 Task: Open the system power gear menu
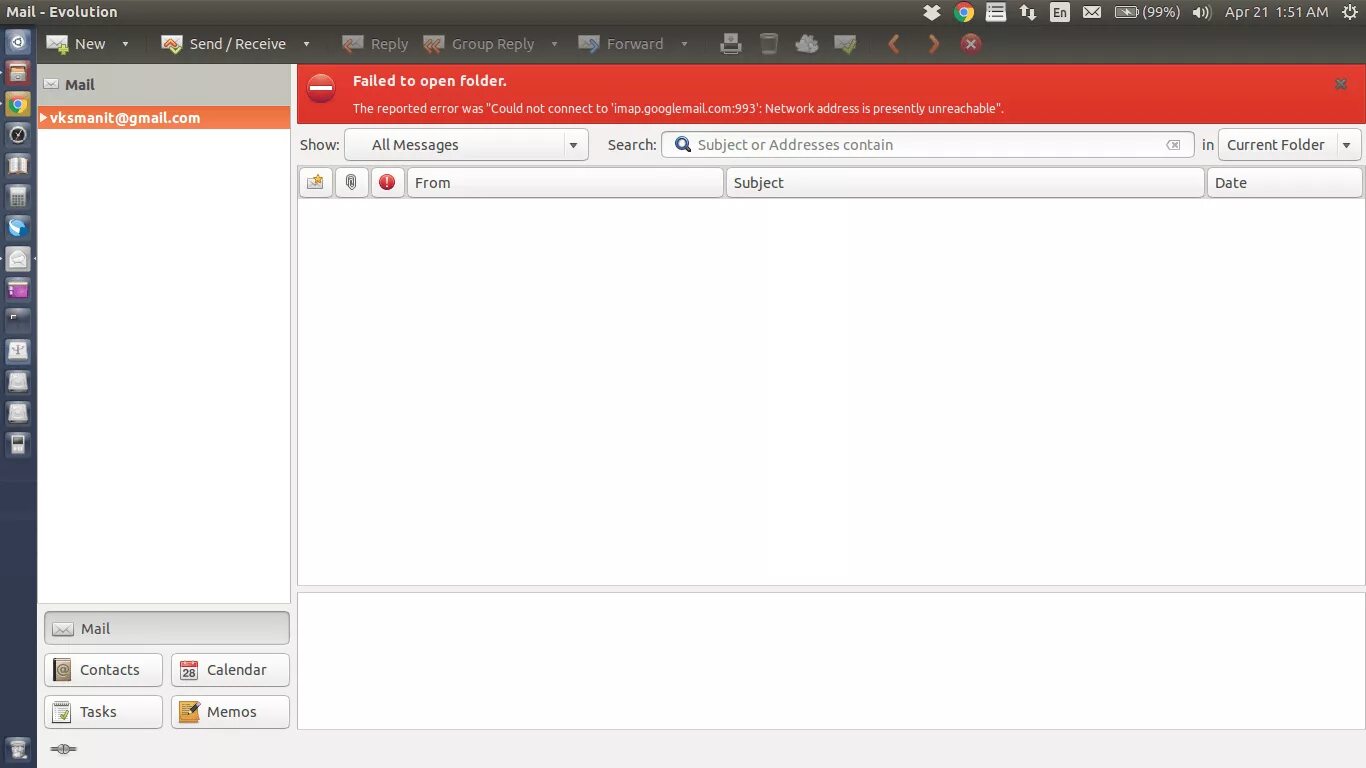point(1349,12)
